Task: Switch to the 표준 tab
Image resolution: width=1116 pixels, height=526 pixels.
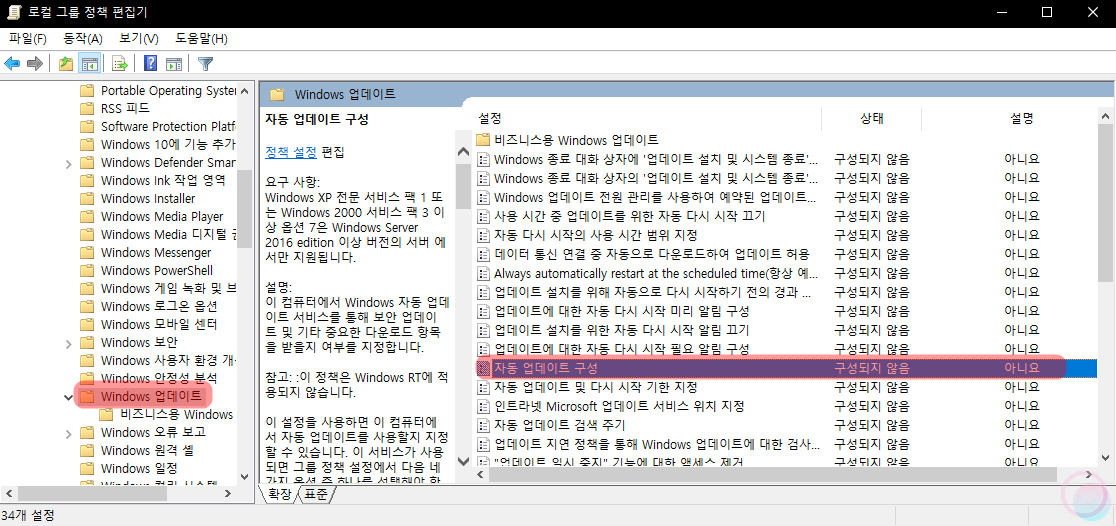Action: pos(315,495)
